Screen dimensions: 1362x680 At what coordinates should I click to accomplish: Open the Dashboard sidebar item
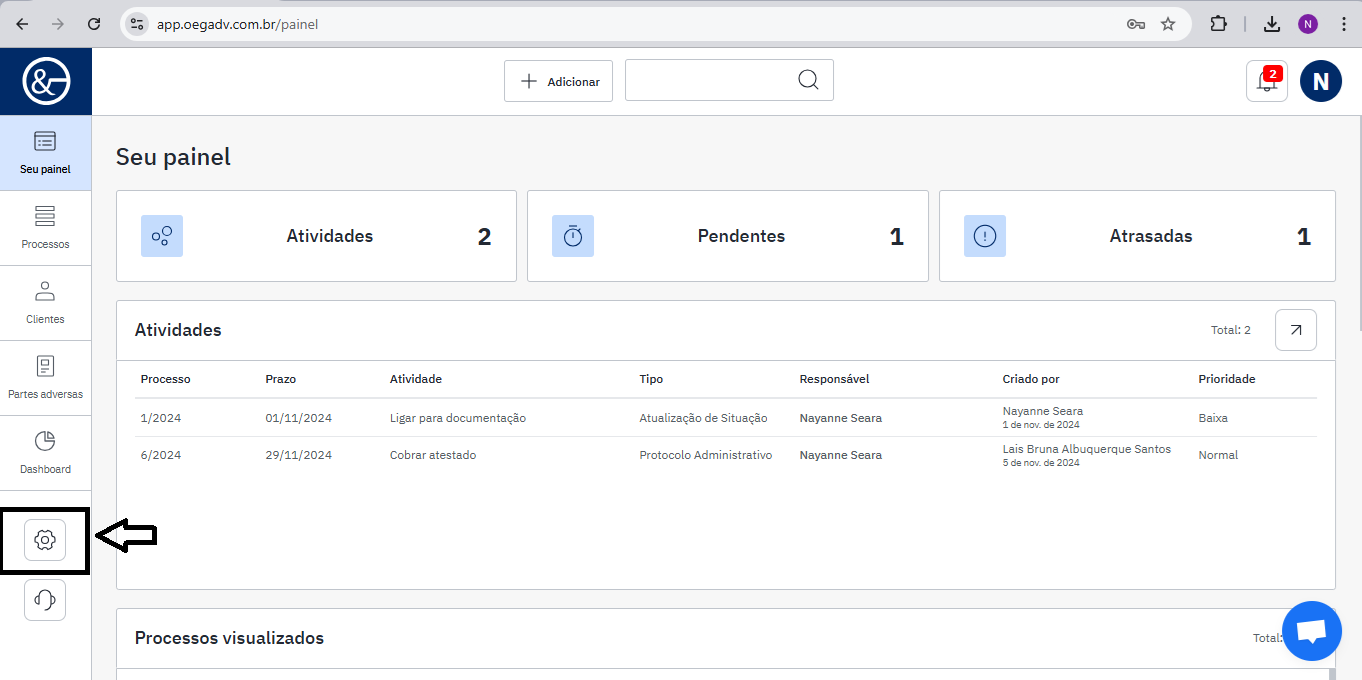(x=45, y=453)
